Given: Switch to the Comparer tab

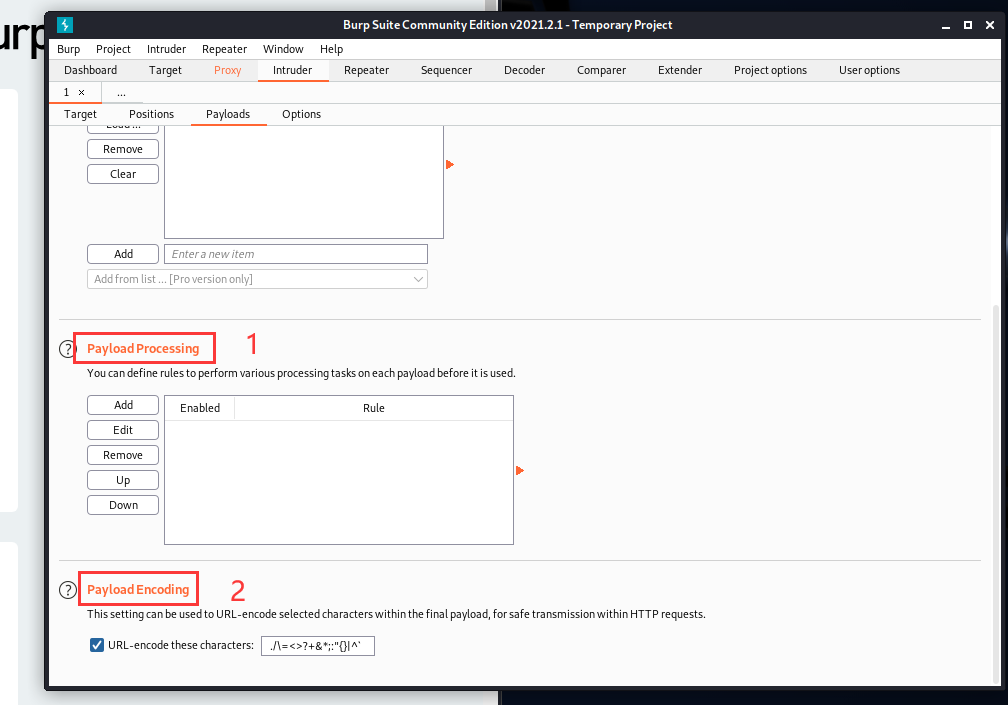Looking at the screenshot, I should (601, 70).
